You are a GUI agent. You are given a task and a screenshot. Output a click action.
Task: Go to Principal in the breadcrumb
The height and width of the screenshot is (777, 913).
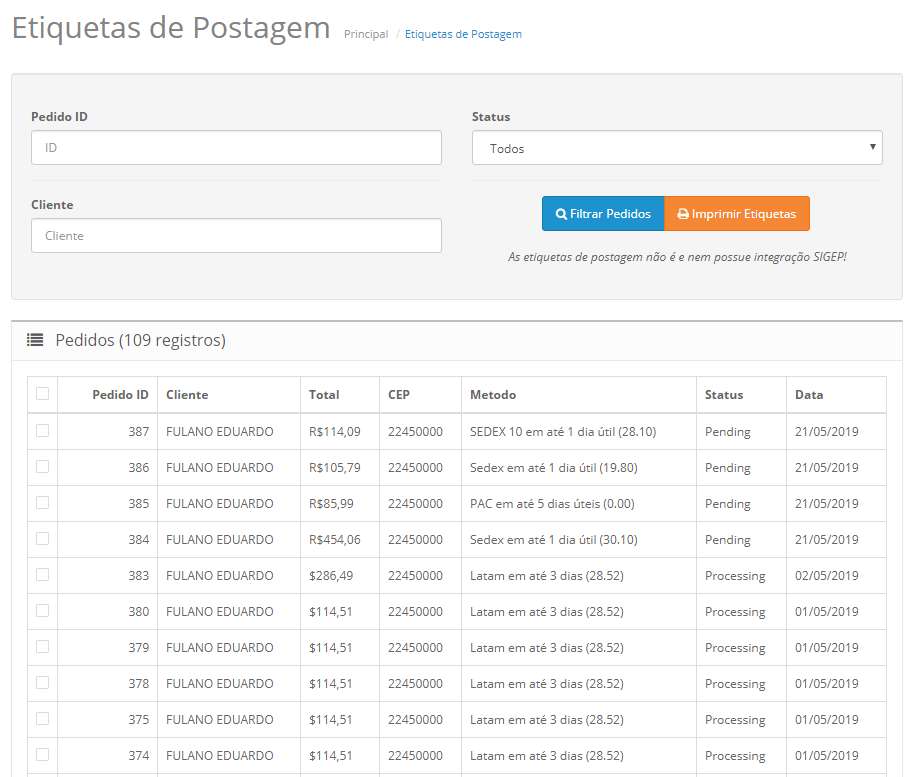[366, 34]
